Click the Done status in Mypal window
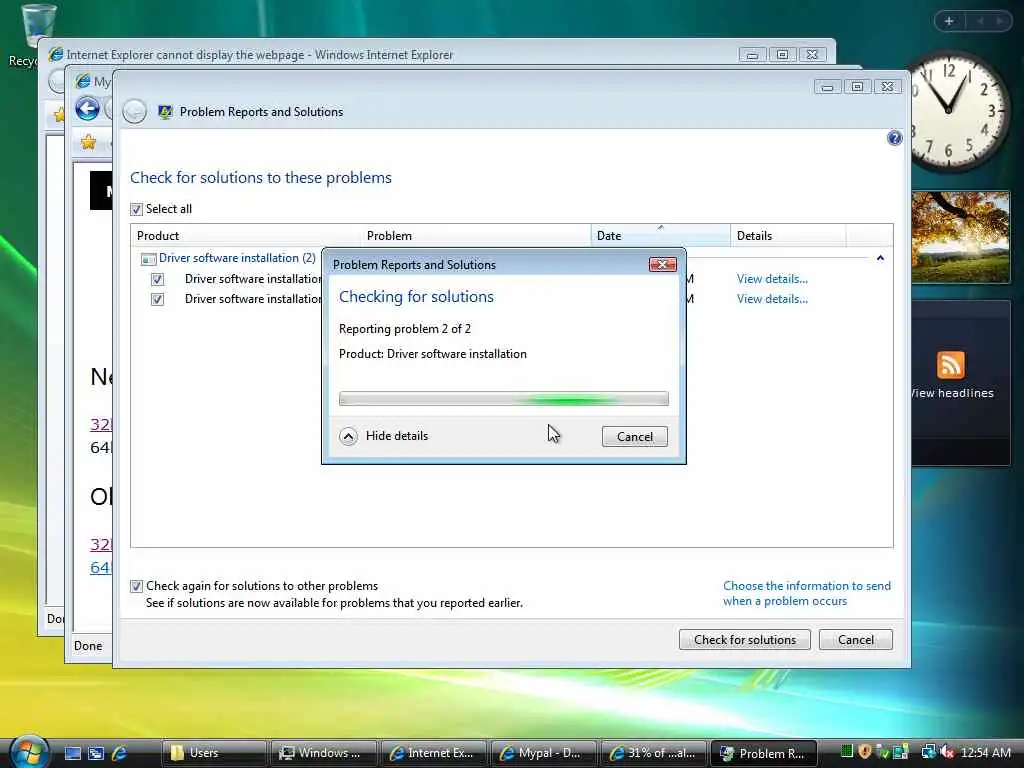 (x=88, y=646)
